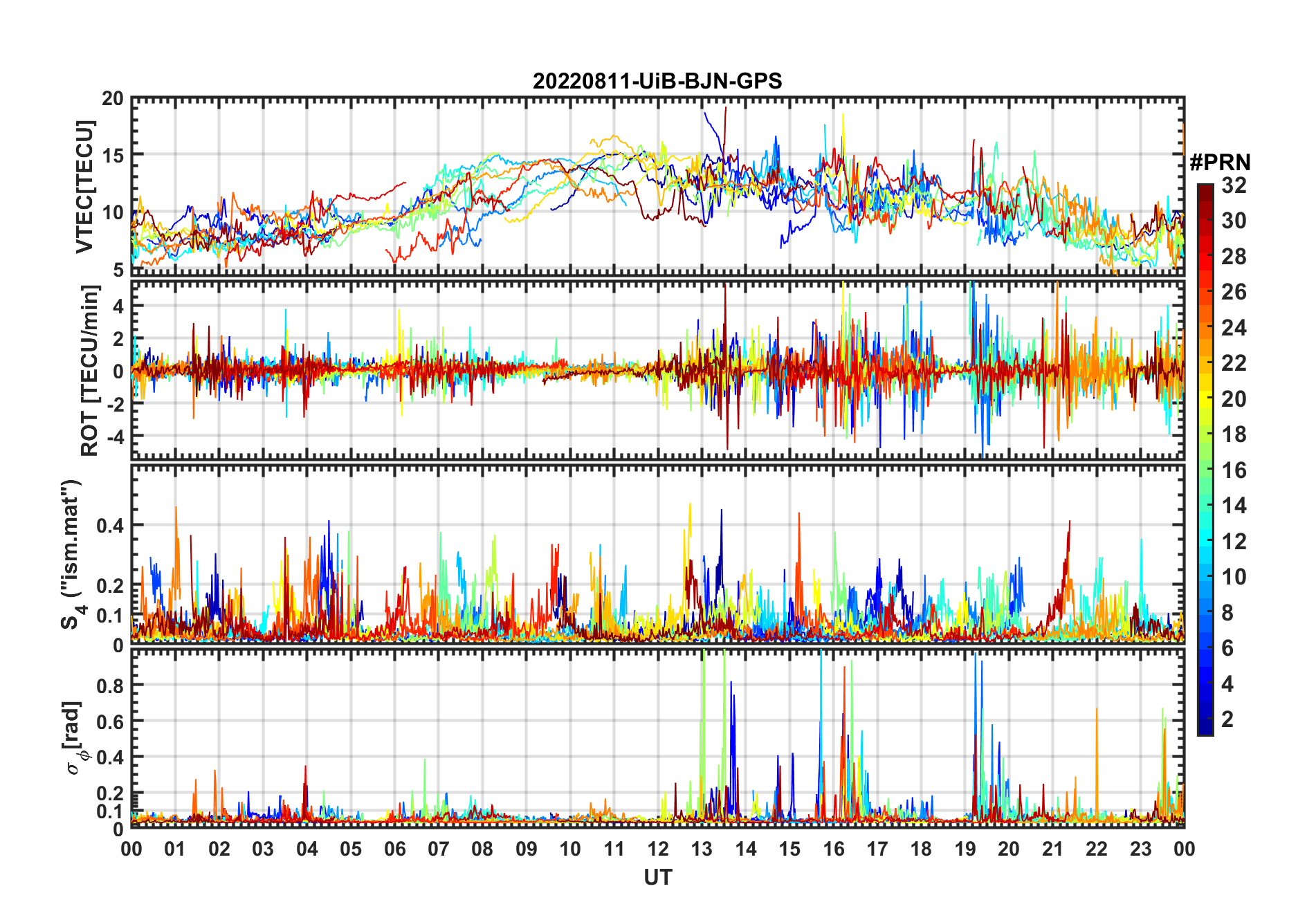The image size is (1316, 920).
Task: Click the S4 ("ism.mat") y-axis label
Action: 71,554
